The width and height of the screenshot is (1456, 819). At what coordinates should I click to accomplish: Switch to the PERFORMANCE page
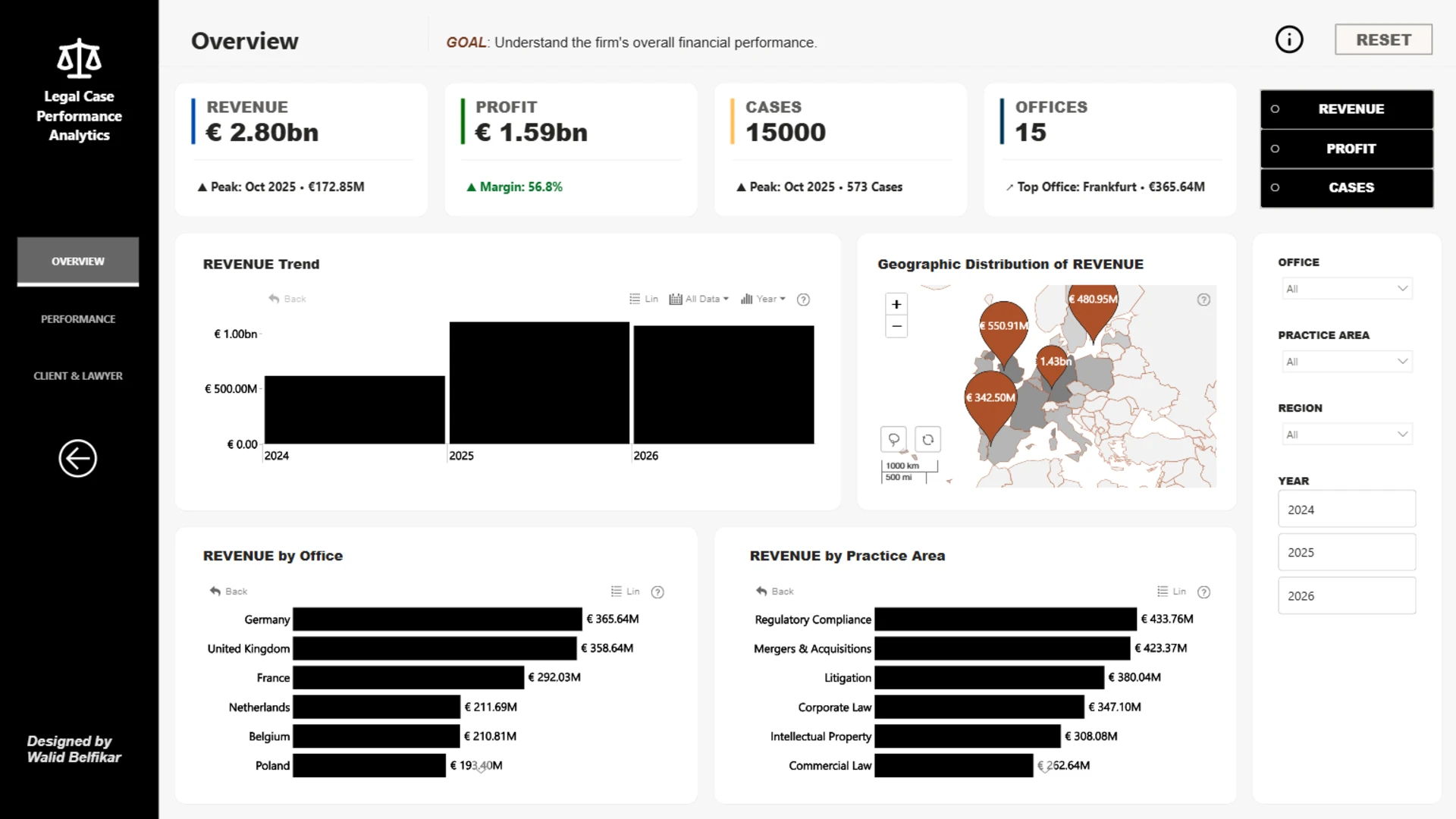tap(78, 319)
